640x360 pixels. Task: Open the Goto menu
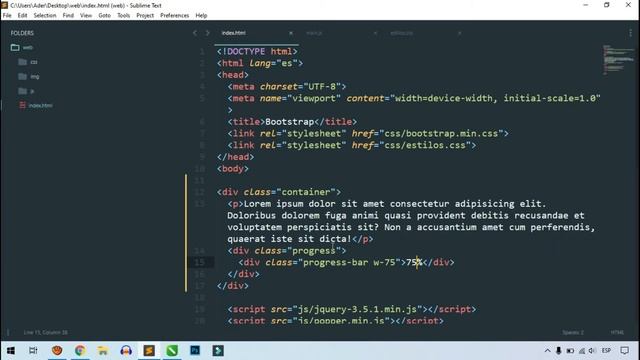click(x=104, y=16)
